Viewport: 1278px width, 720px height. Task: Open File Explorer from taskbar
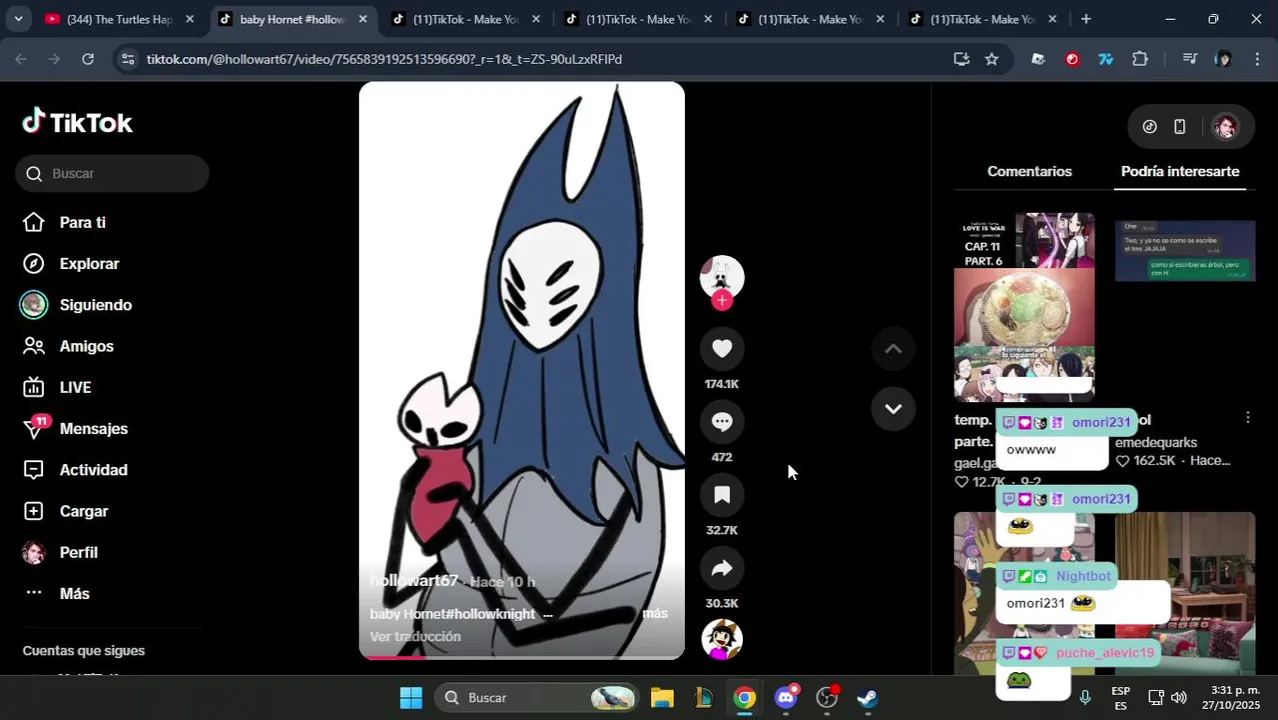pyautogui.click(x=662, y=698)
